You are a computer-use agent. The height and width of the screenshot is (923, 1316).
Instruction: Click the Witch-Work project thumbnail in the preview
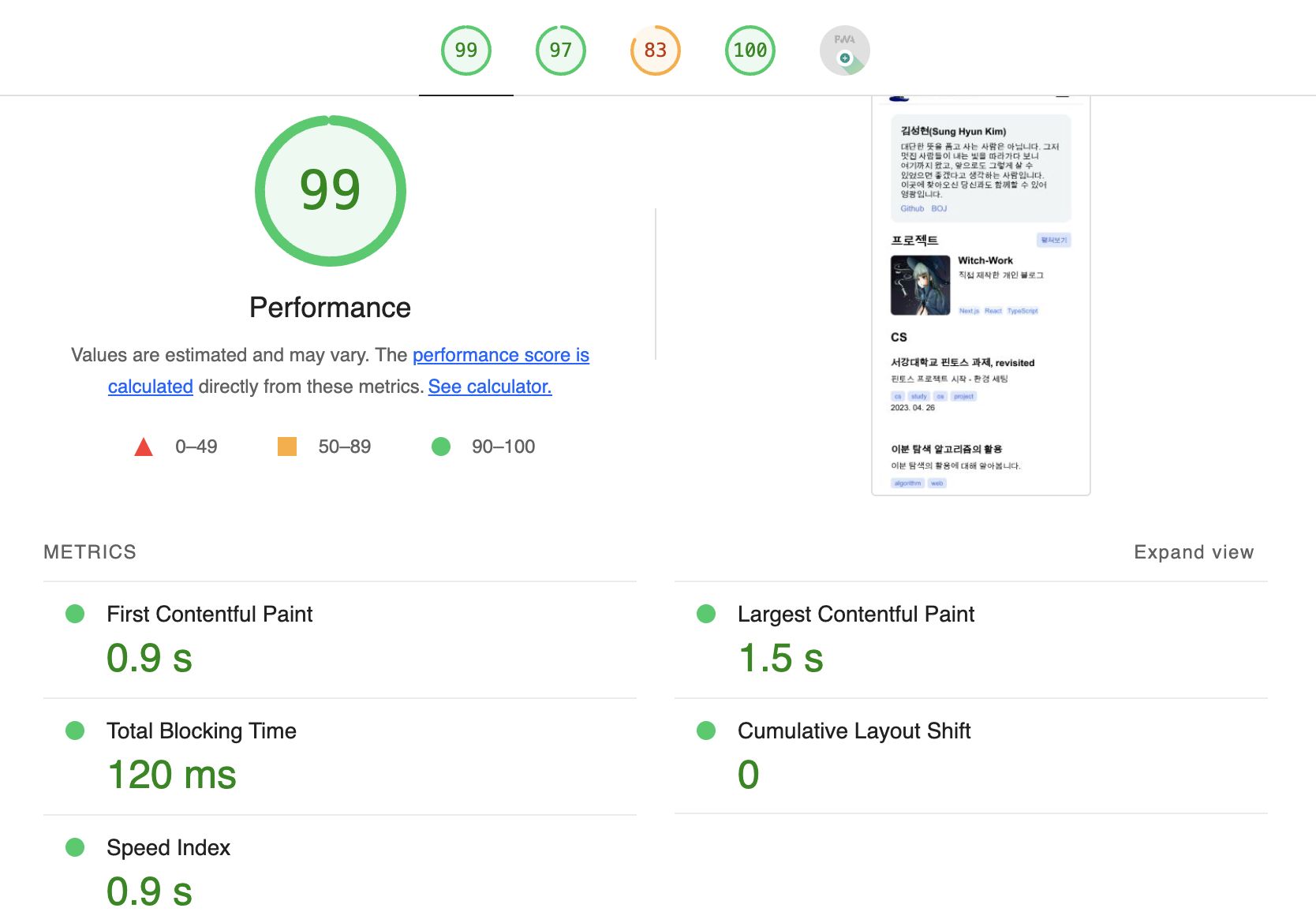click(x=920, y=285)
